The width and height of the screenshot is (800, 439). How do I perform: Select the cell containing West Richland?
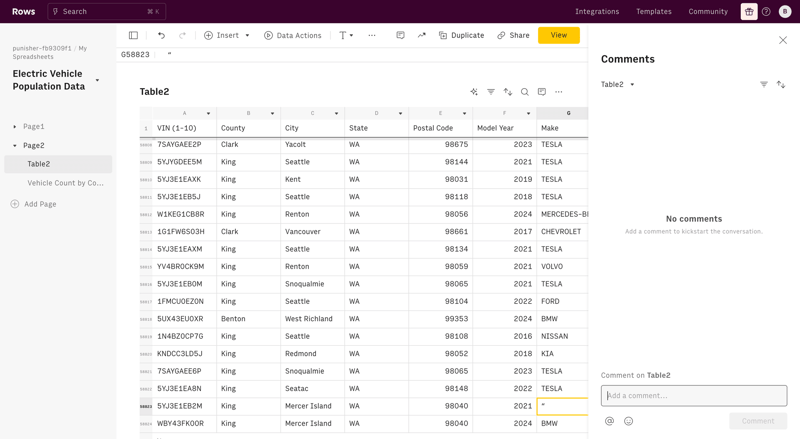pyautogui.click(x=312, y=319)
